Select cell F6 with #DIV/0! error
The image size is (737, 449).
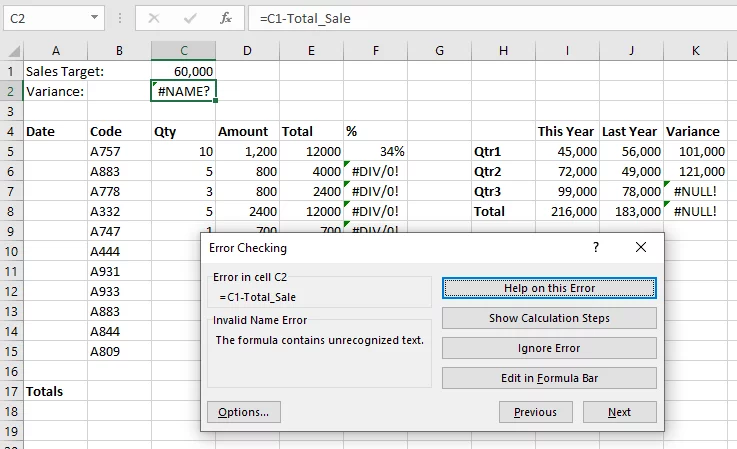pyautogui.click(x=375, y=171)
